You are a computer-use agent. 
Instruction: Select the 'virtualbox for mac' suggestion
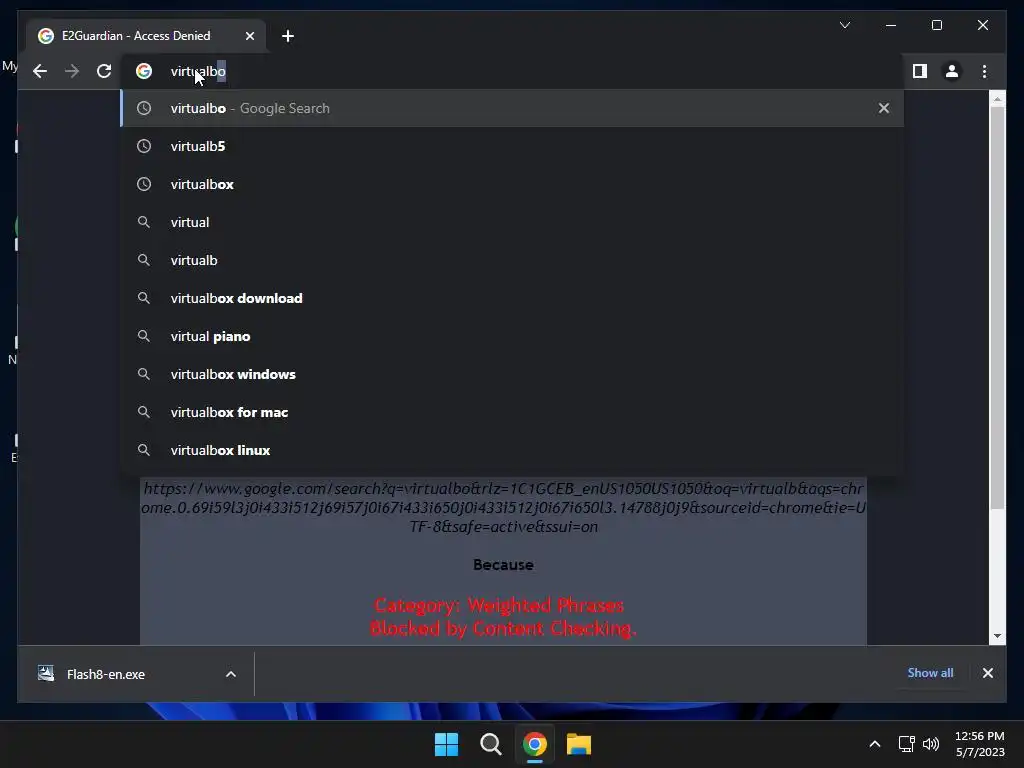(x=513, y=412)
